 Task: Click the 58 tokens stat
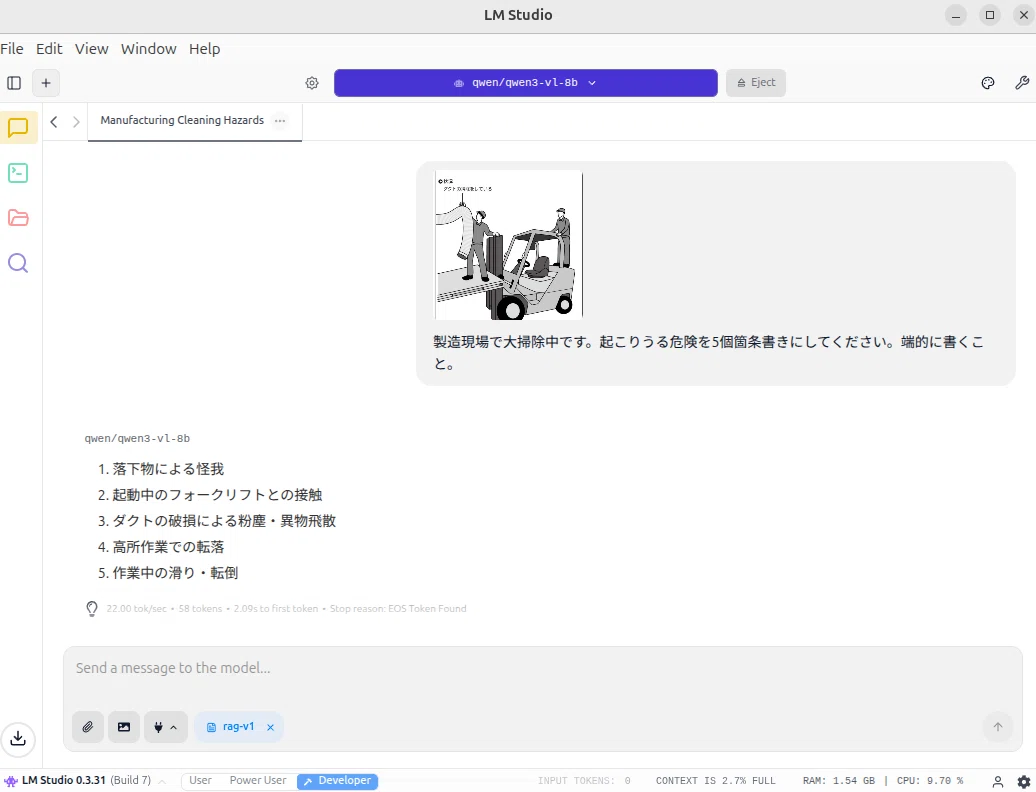pos(200,608)
